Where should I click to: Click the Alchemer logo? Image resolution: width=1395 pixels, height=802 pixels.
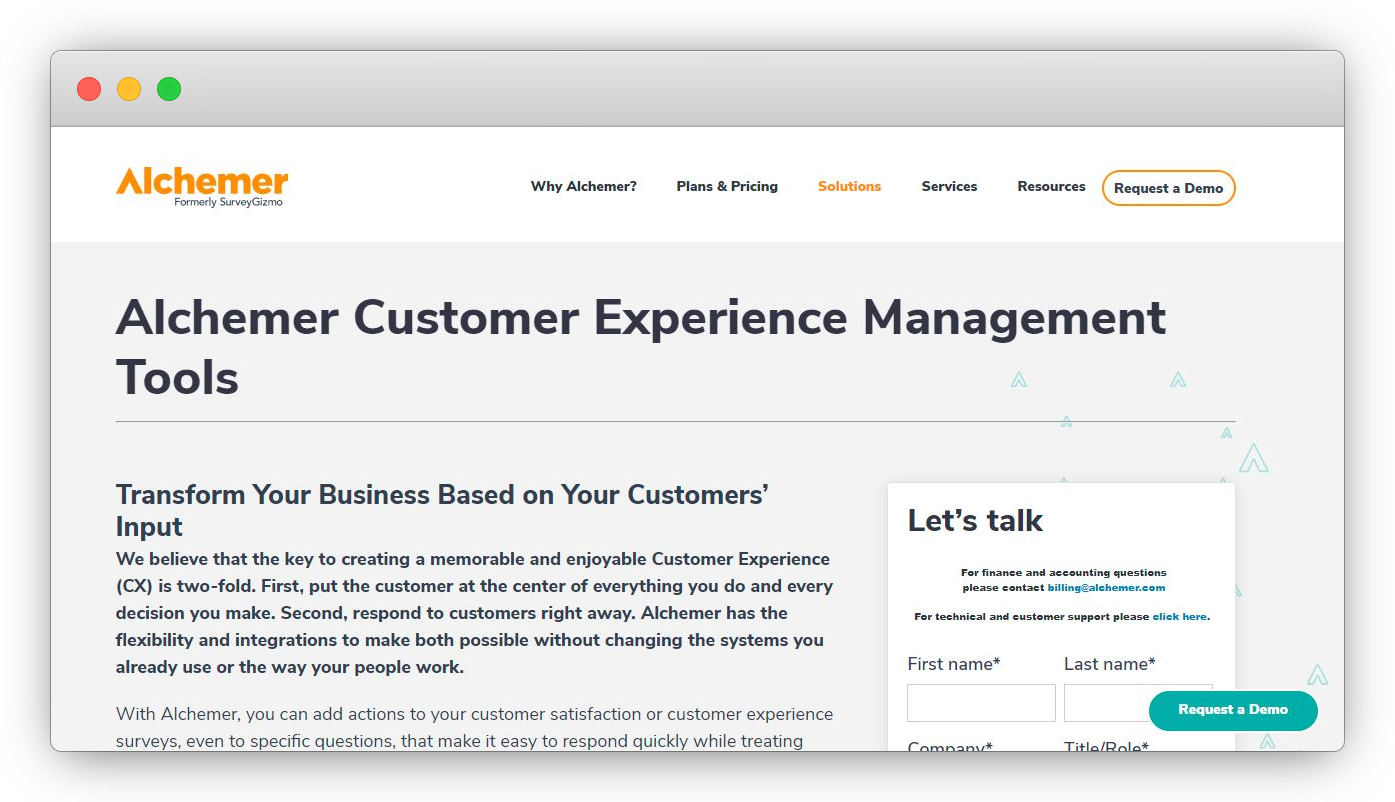202,187
